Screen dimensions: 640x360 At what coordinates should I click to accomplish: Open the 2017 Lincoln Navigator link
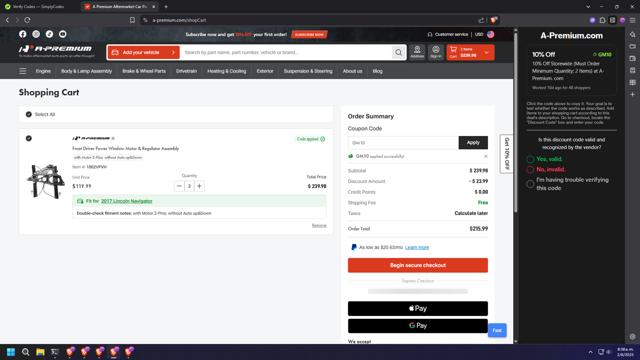(x=127, y=201)
